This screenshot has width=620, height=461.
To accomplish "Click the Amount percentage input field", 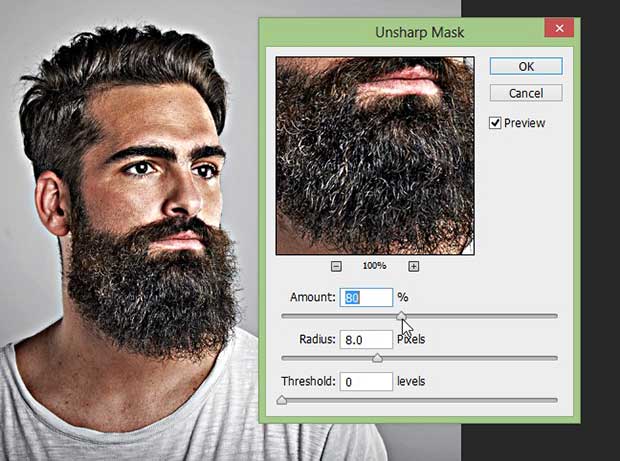I will pos(366,297).
